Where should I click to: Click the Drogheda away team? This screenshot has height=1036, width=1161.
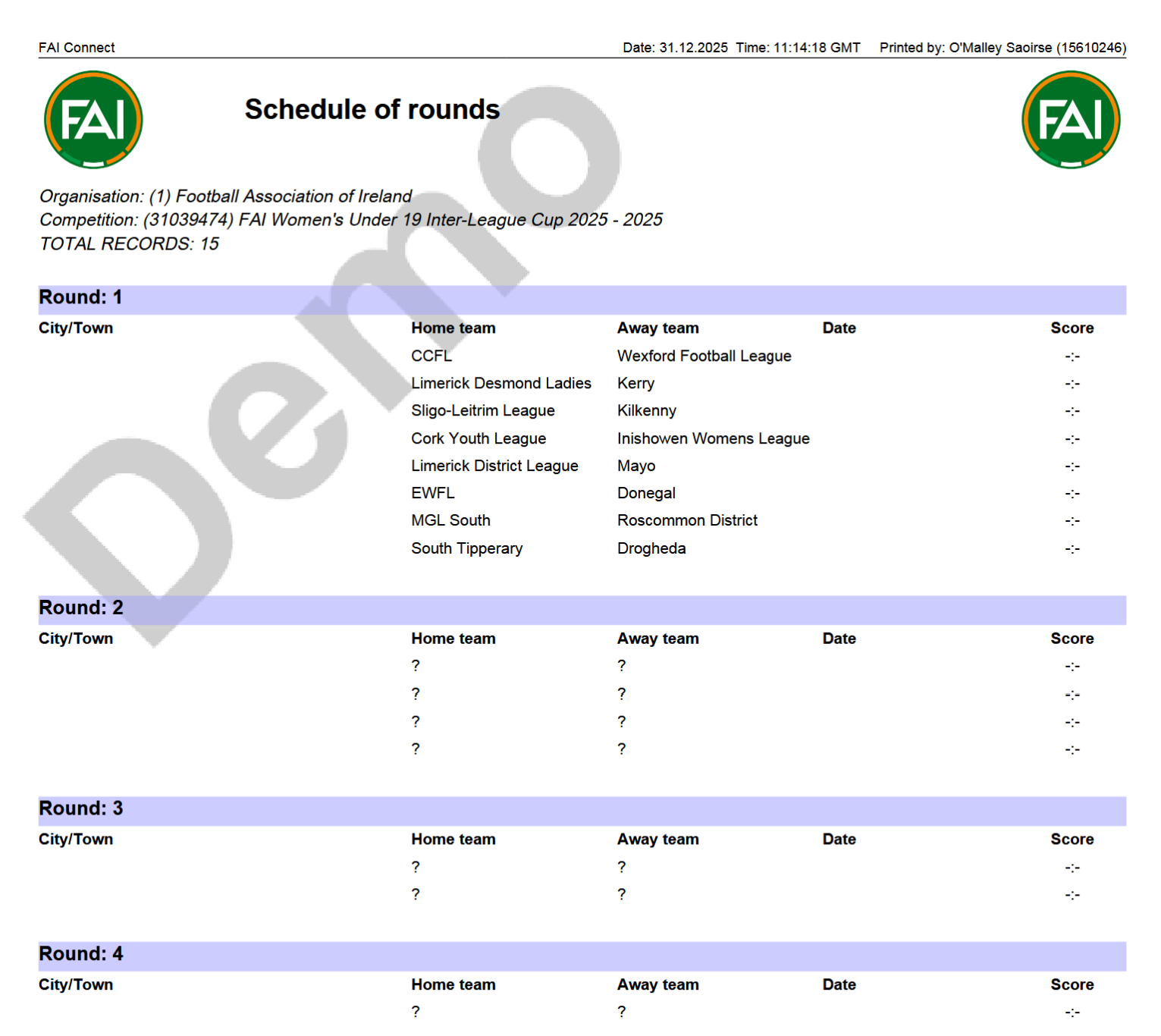click(x=651, y=548)
